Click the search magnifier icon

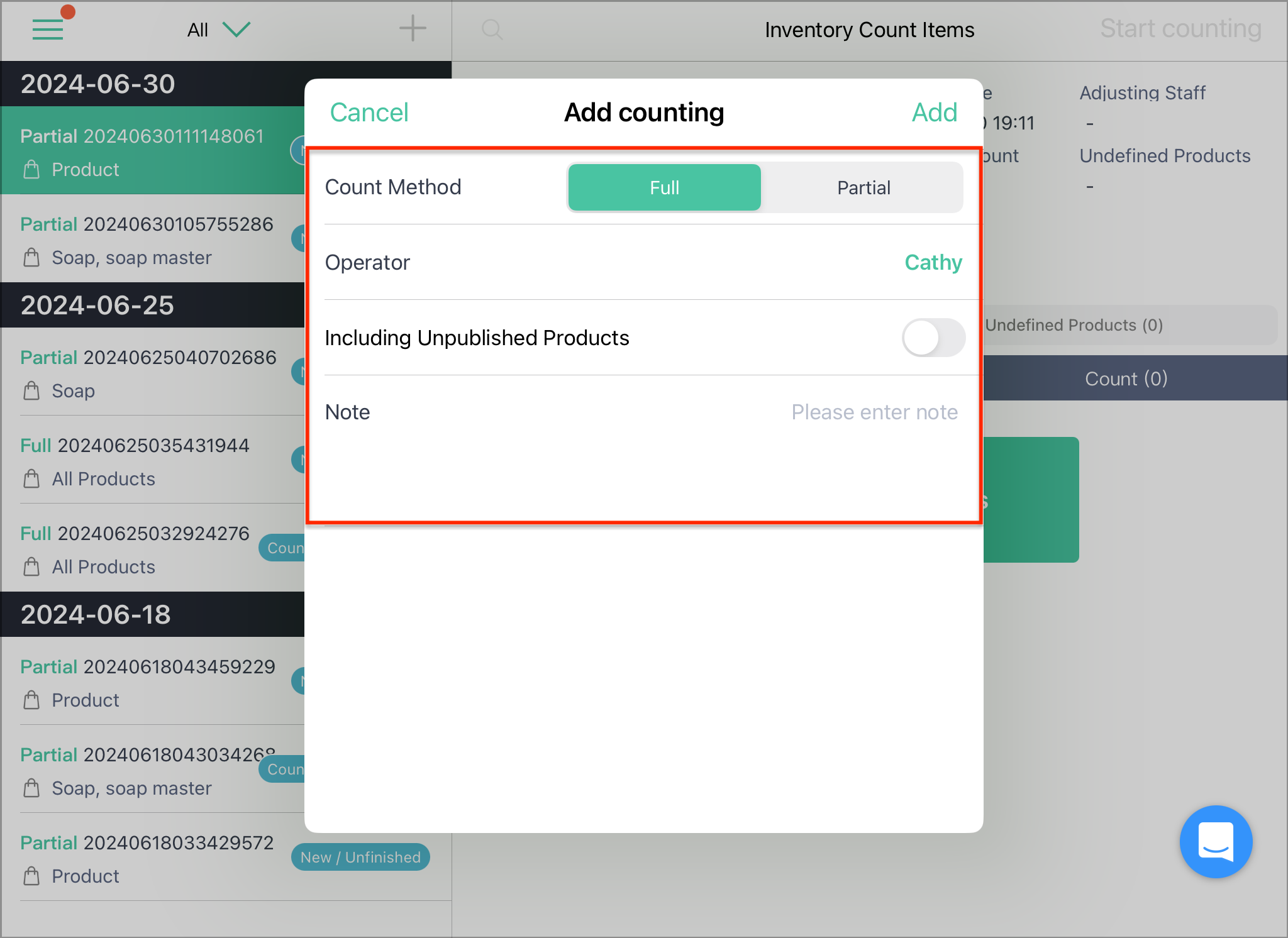click(x=492, y=29)
